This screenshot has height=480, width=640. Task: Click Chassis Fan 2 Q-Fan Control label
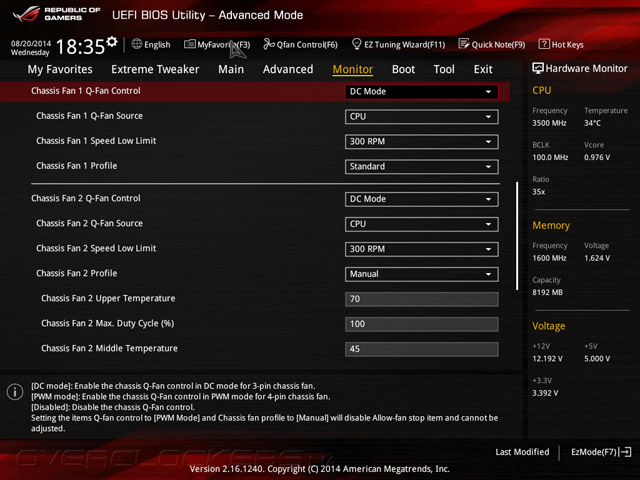86,198
